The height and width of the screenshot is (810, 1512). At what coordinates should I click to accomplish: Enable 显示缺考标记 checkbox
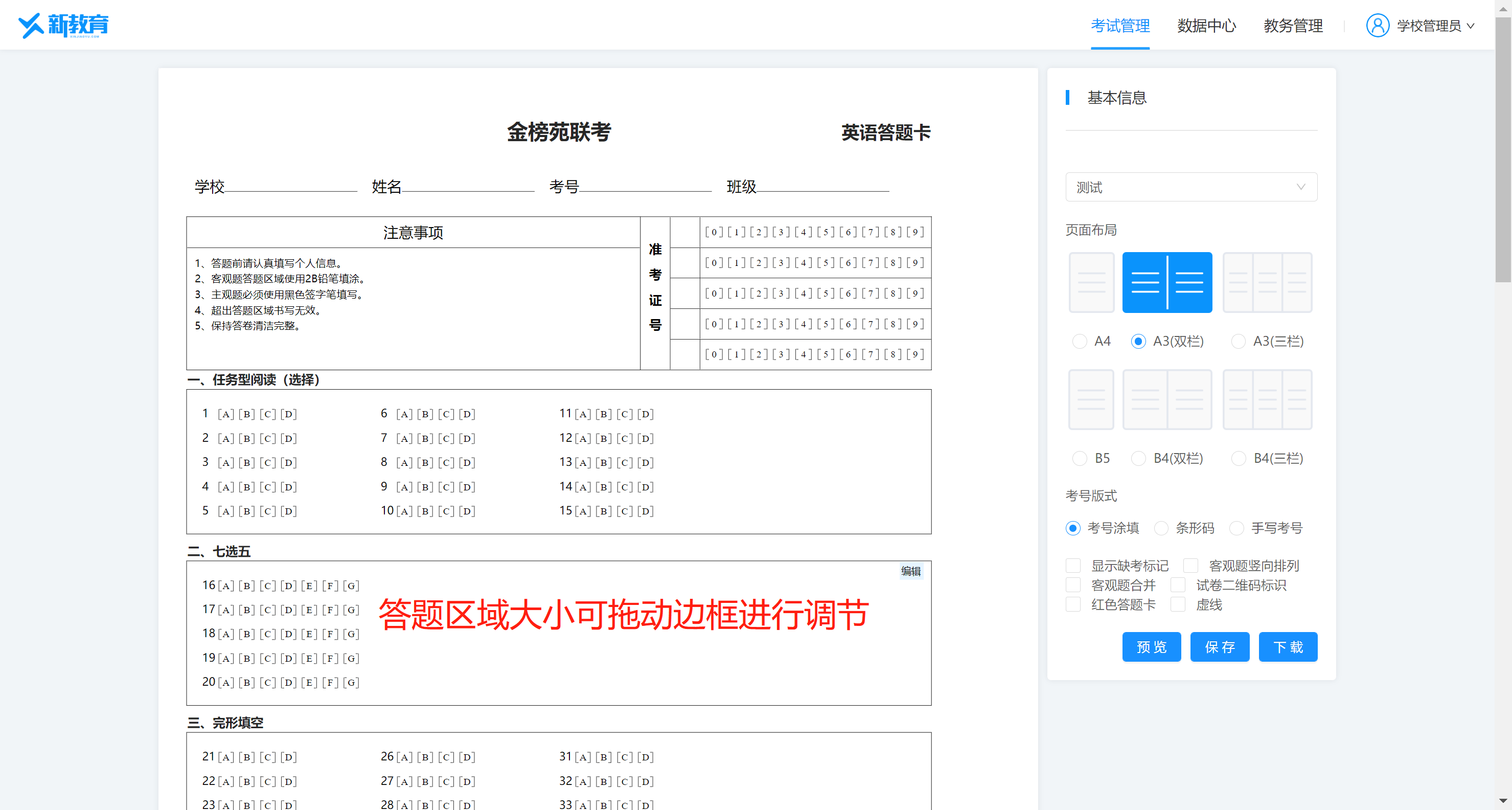pyautogui.click(x=1073, y=566)
